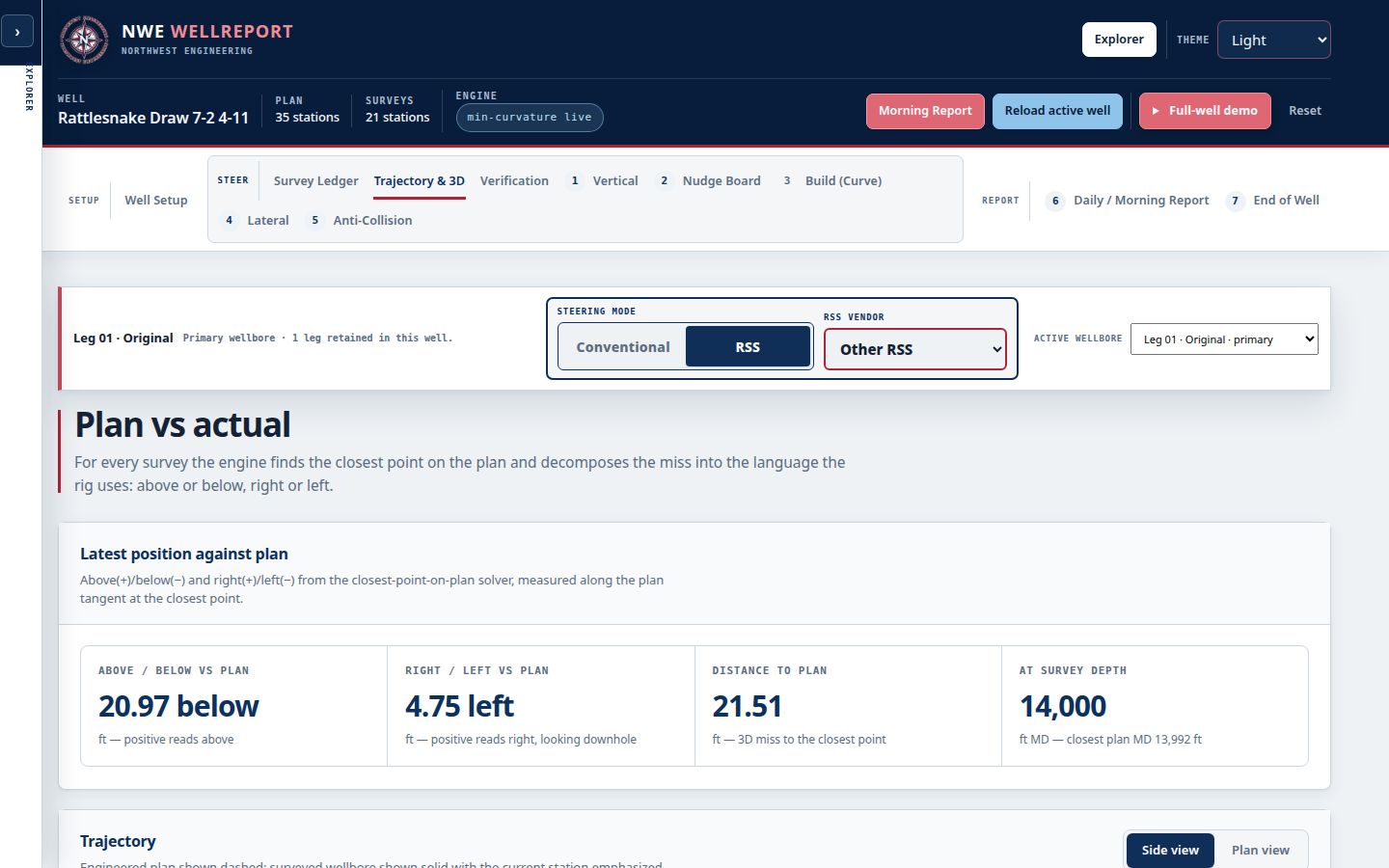Click the Morning Report button

pyautogui.click(x=925, y=111)
